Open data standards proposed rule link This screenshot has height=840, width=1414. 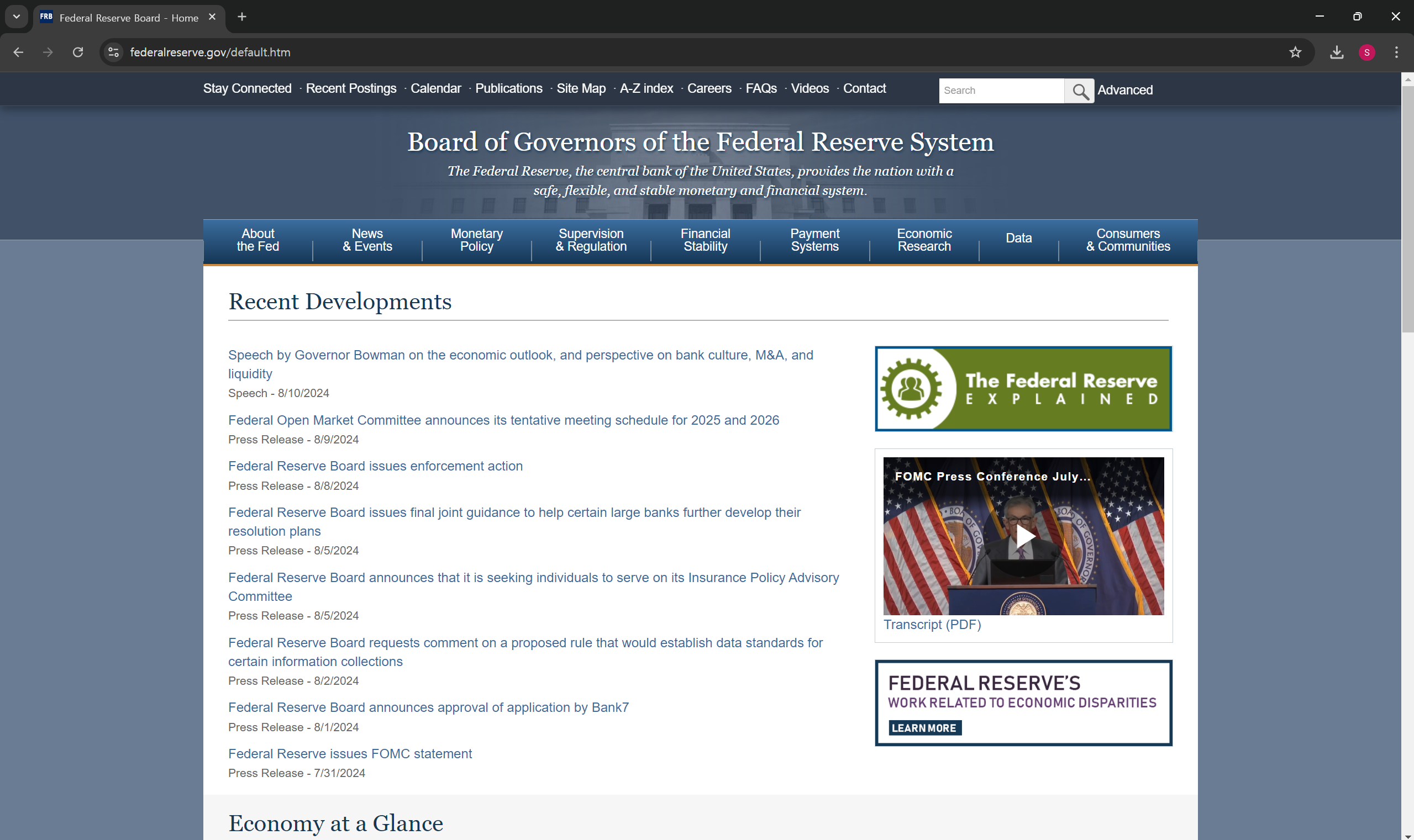(525, 652)
